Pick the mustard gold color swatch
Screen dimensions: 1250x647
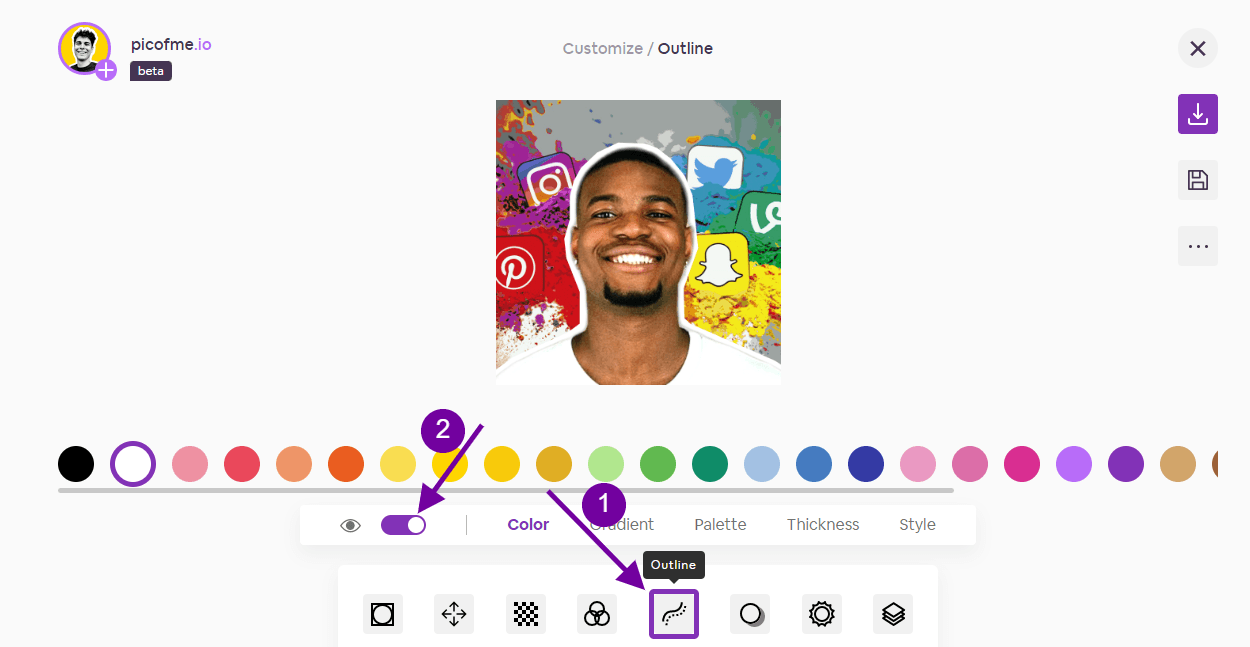554,464
